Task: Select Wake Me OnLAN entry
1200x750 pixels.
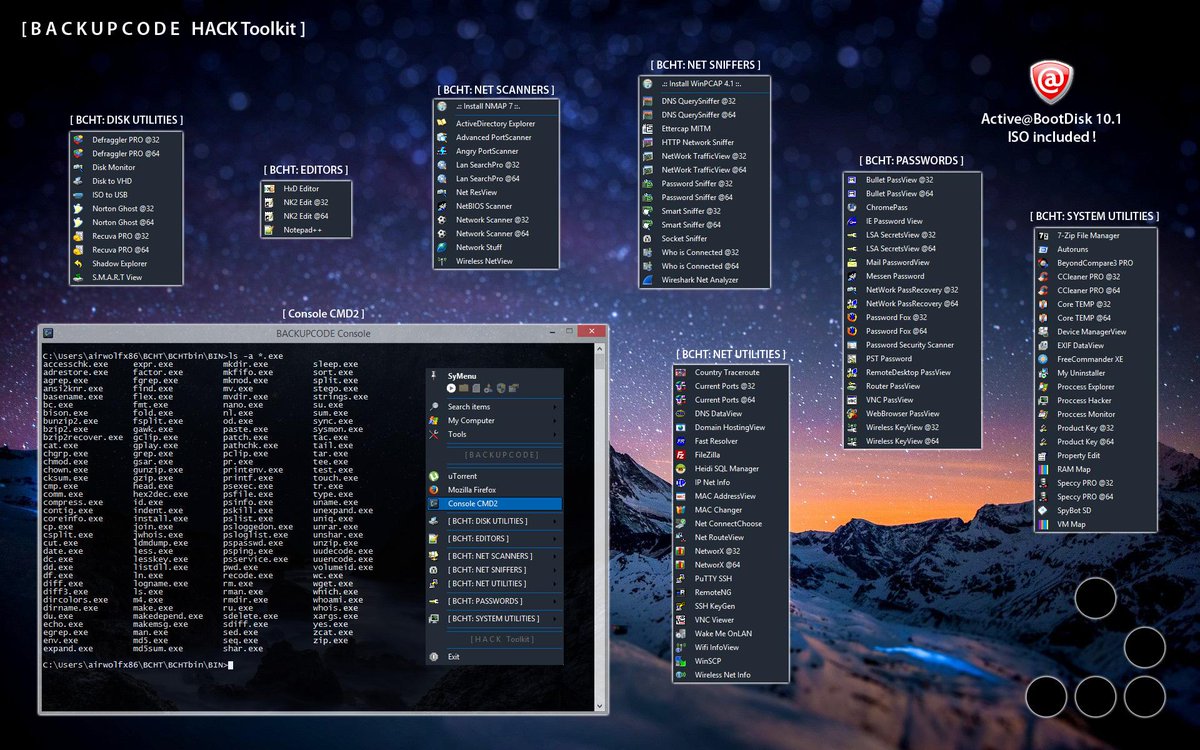Action: click(730, 633)
